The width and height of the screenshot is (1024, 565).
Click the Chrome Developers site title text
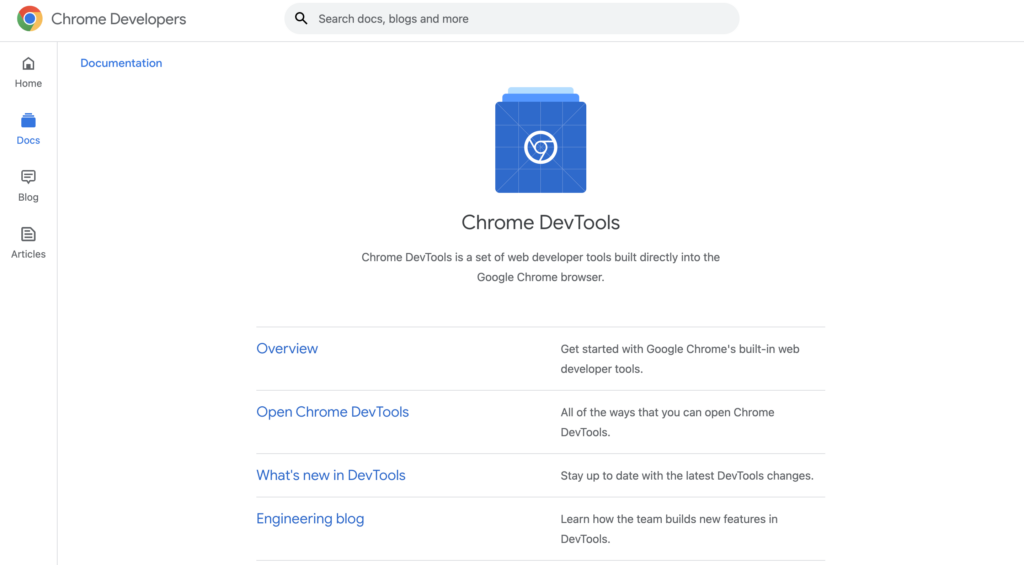pyautogui.click(x=118, y=19)
